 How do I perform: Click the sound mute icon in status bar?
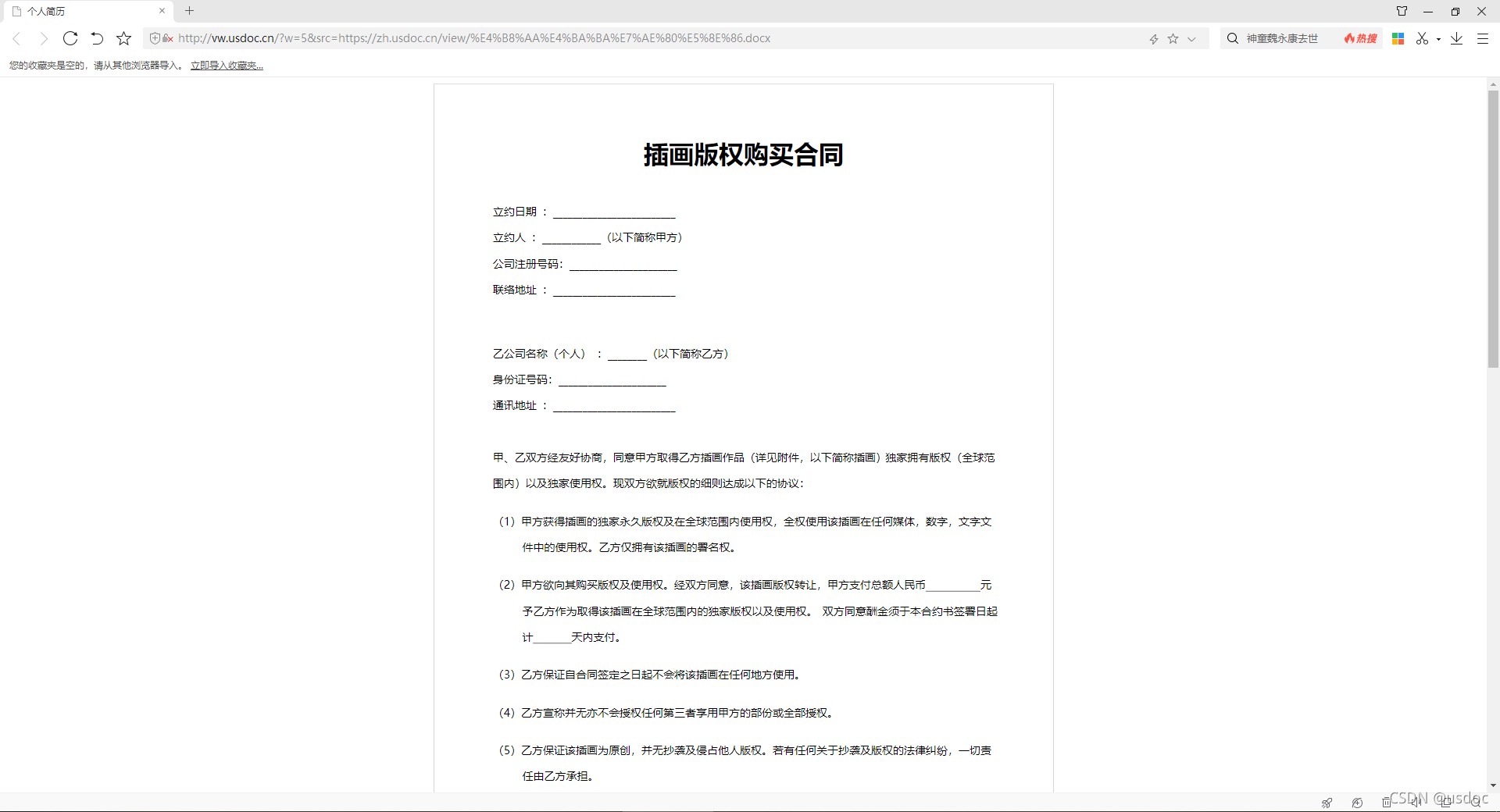(1416, 802)
